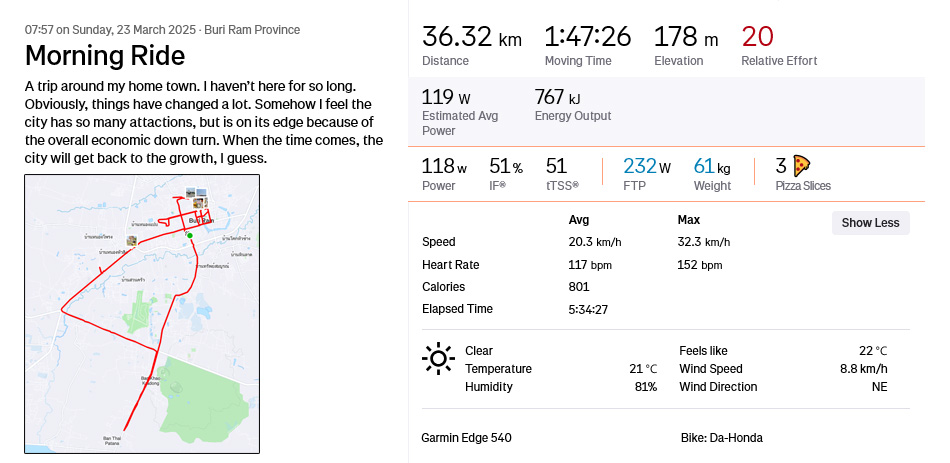Click the Estimated Avg Power value
Screen dimensions: 950x463
(445, 98)
